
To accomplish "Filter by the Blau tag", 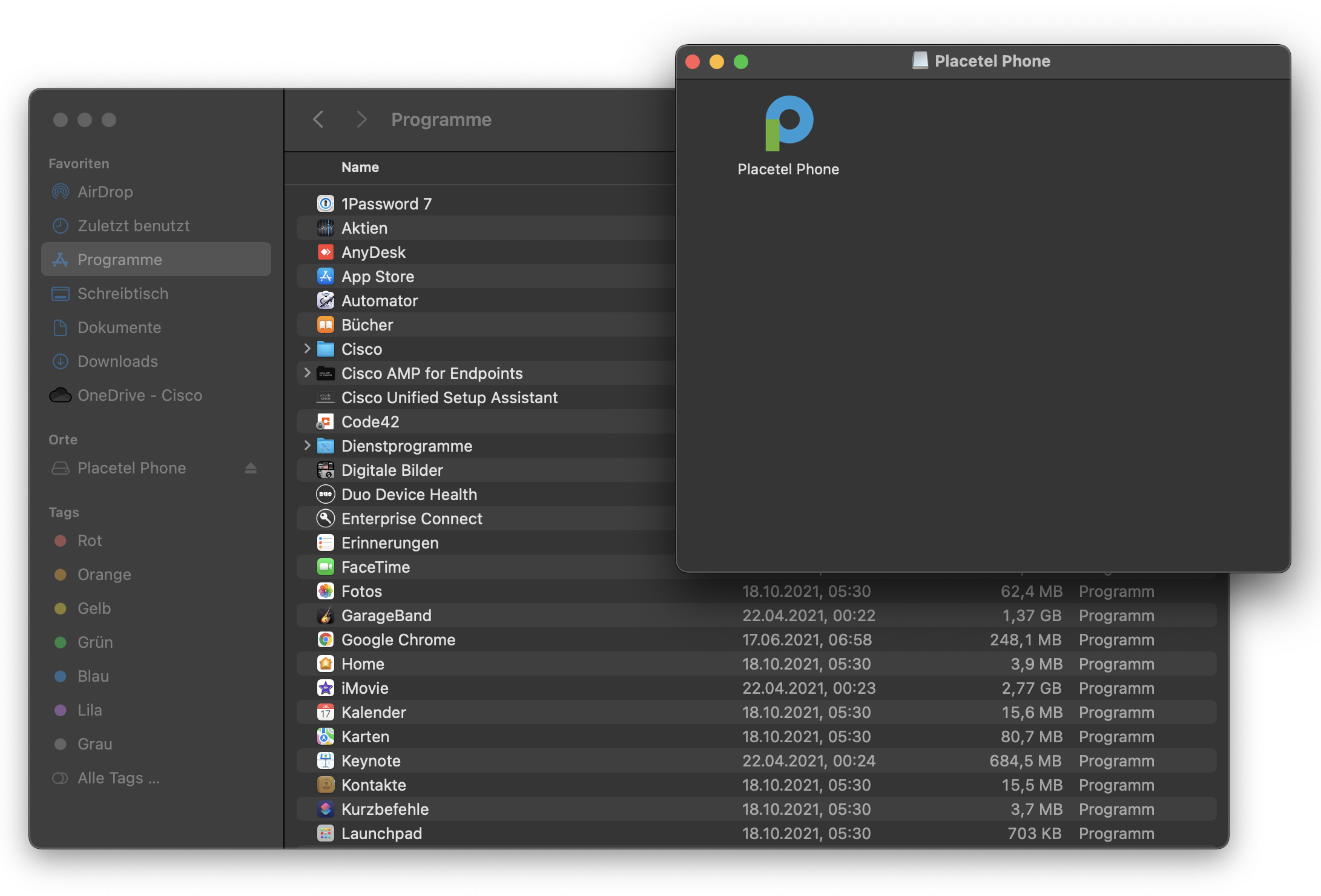I will (156, 676).
